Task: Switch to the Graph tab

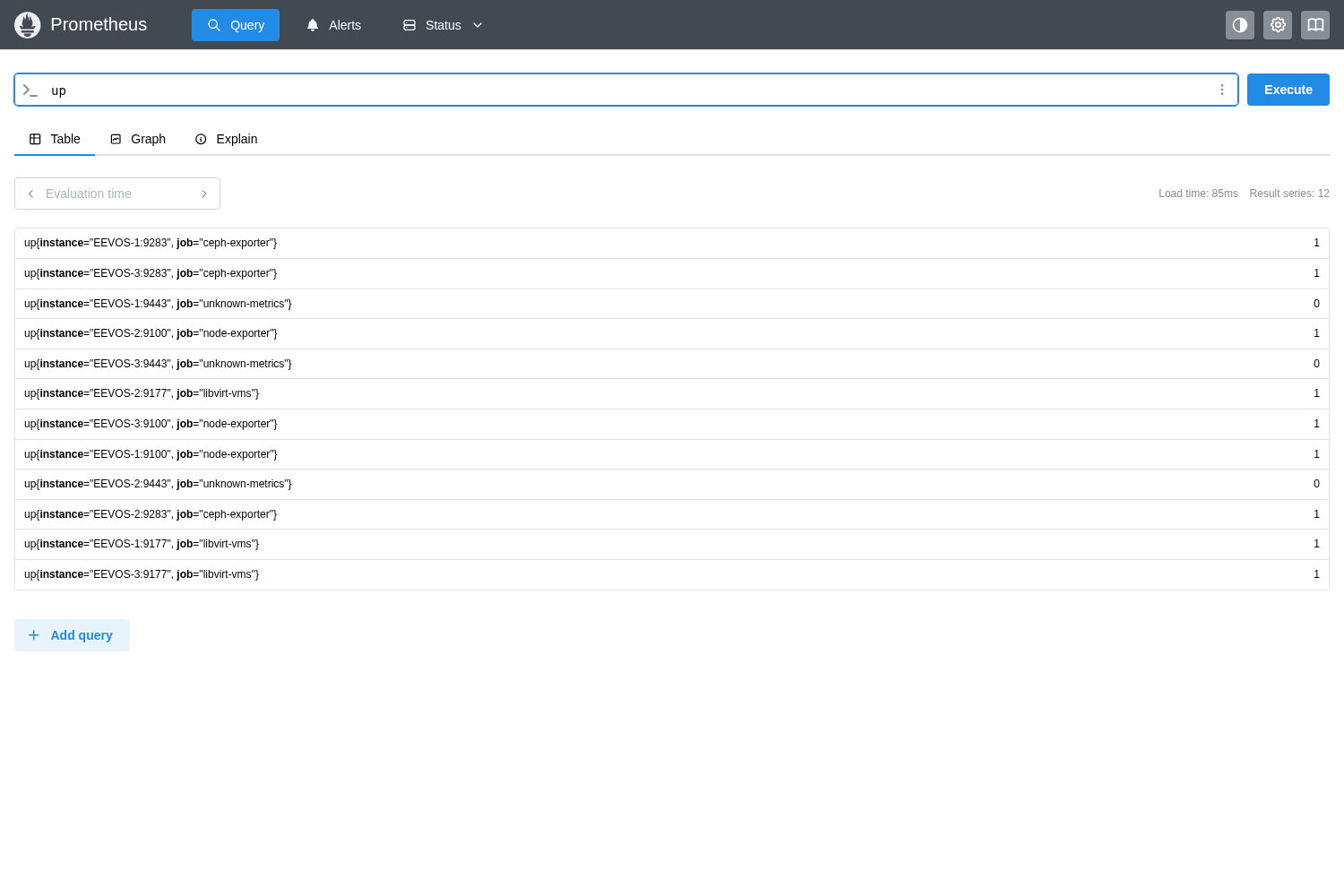Action: click(x=138, y=139)
